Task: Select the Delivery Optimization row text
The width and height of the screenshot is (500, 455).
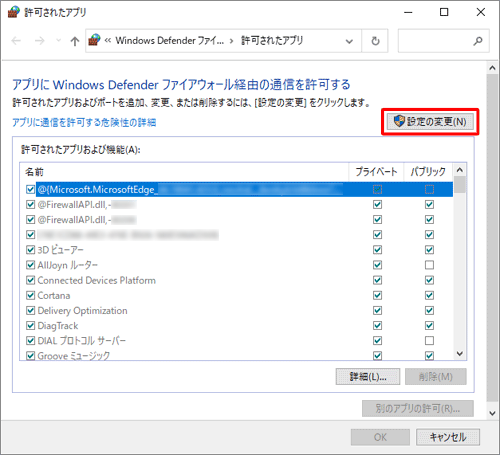Action: pos(82,311)
